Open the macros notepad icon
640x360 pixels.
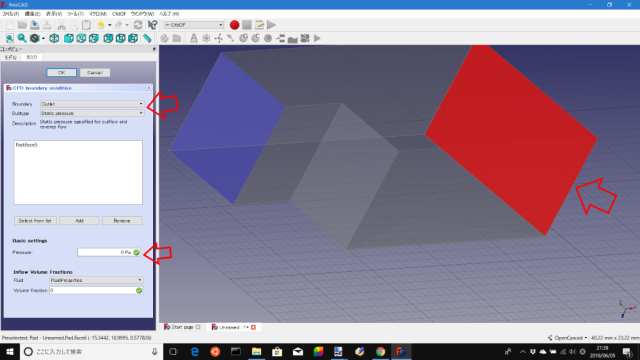coord(259,25)
